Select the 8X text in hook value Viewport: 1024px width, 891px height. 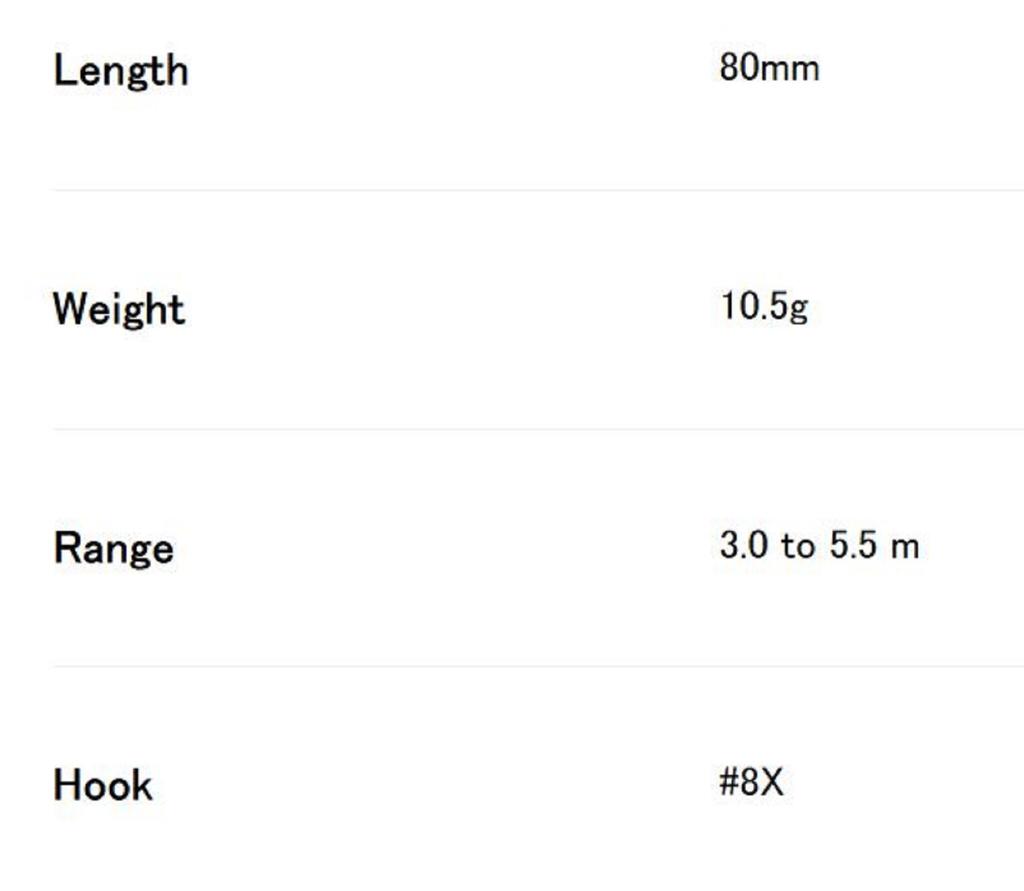point(762,783)
